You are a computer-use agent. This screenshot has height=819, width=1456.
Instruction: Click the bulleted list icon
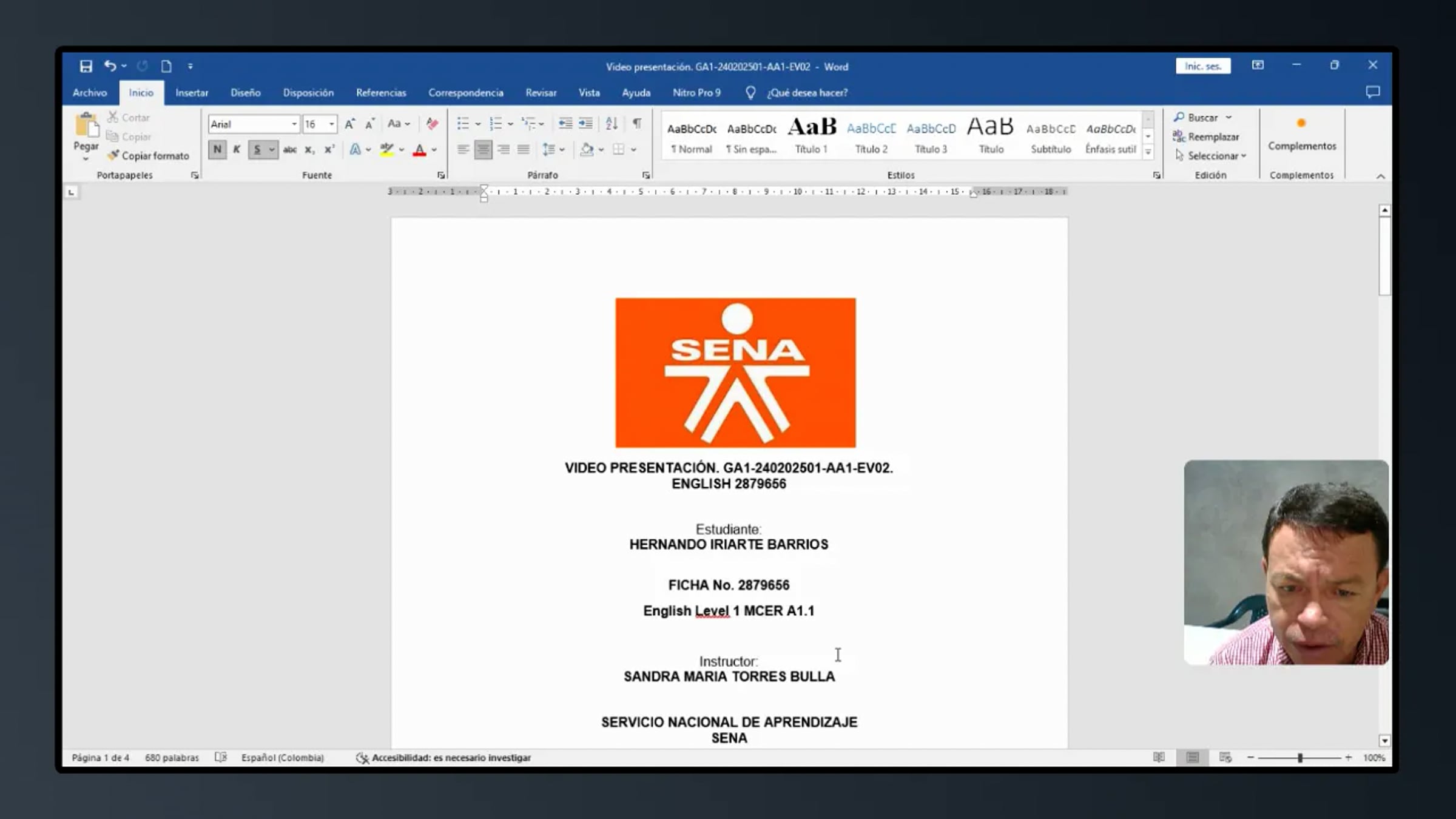pos(463,124)
